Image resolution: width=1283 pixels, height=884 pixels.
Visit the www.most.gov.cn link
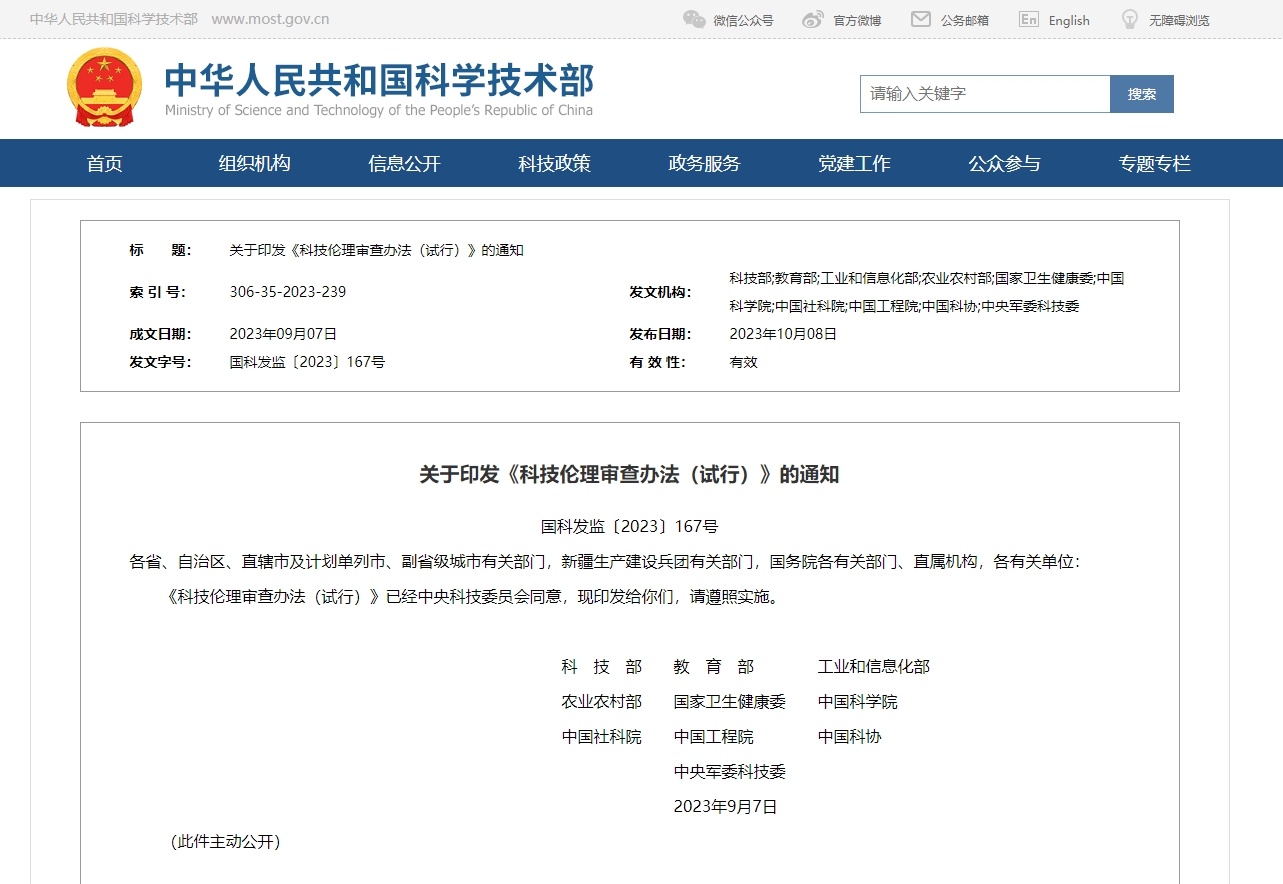point(270,18)
